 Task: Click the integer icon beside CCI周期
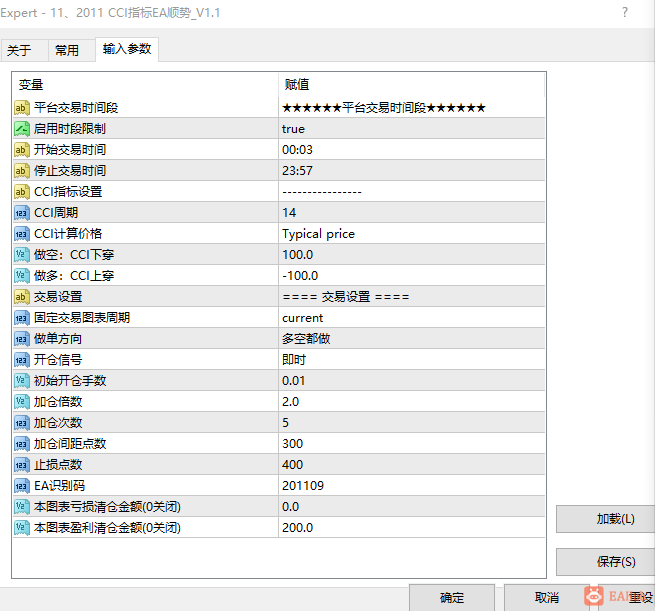click(x=21, y=213)
